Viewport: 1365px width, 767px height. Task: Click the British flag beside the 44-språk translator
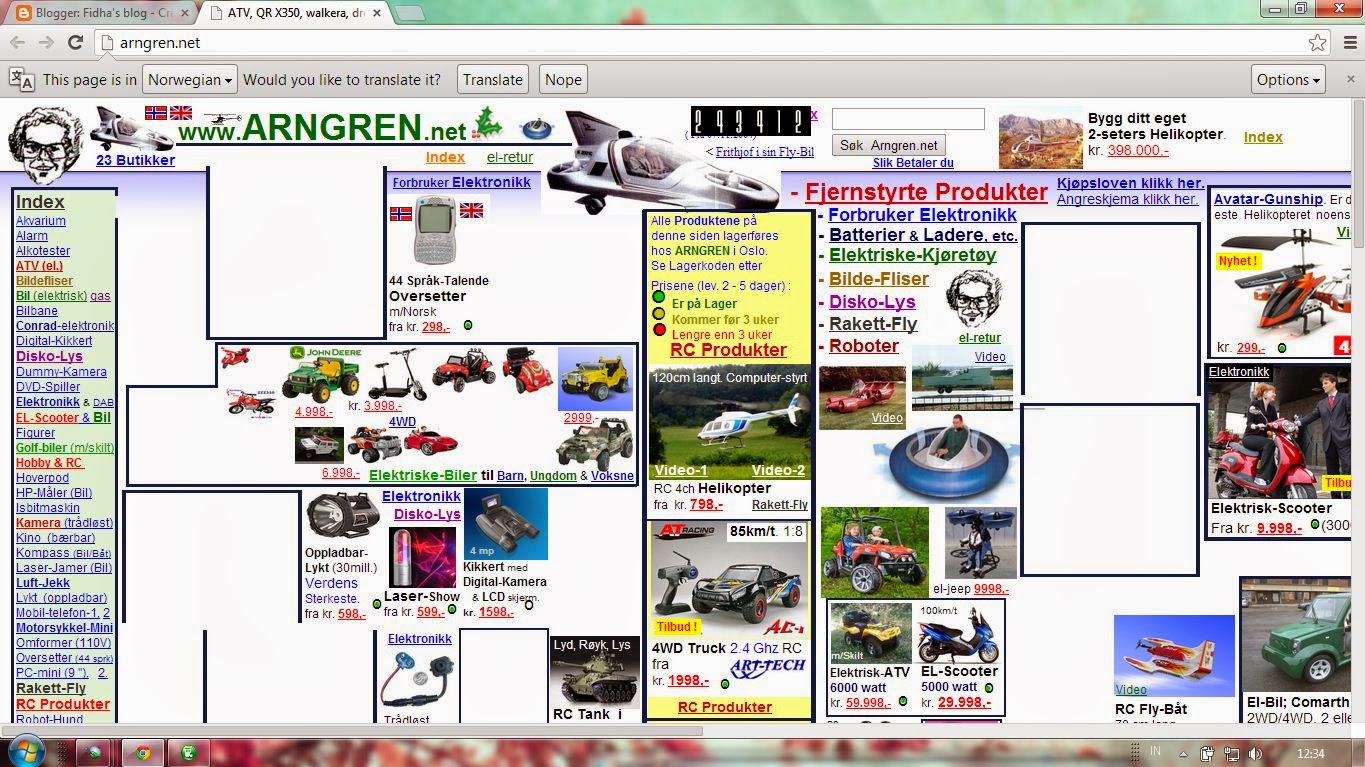tap(470, 211)
